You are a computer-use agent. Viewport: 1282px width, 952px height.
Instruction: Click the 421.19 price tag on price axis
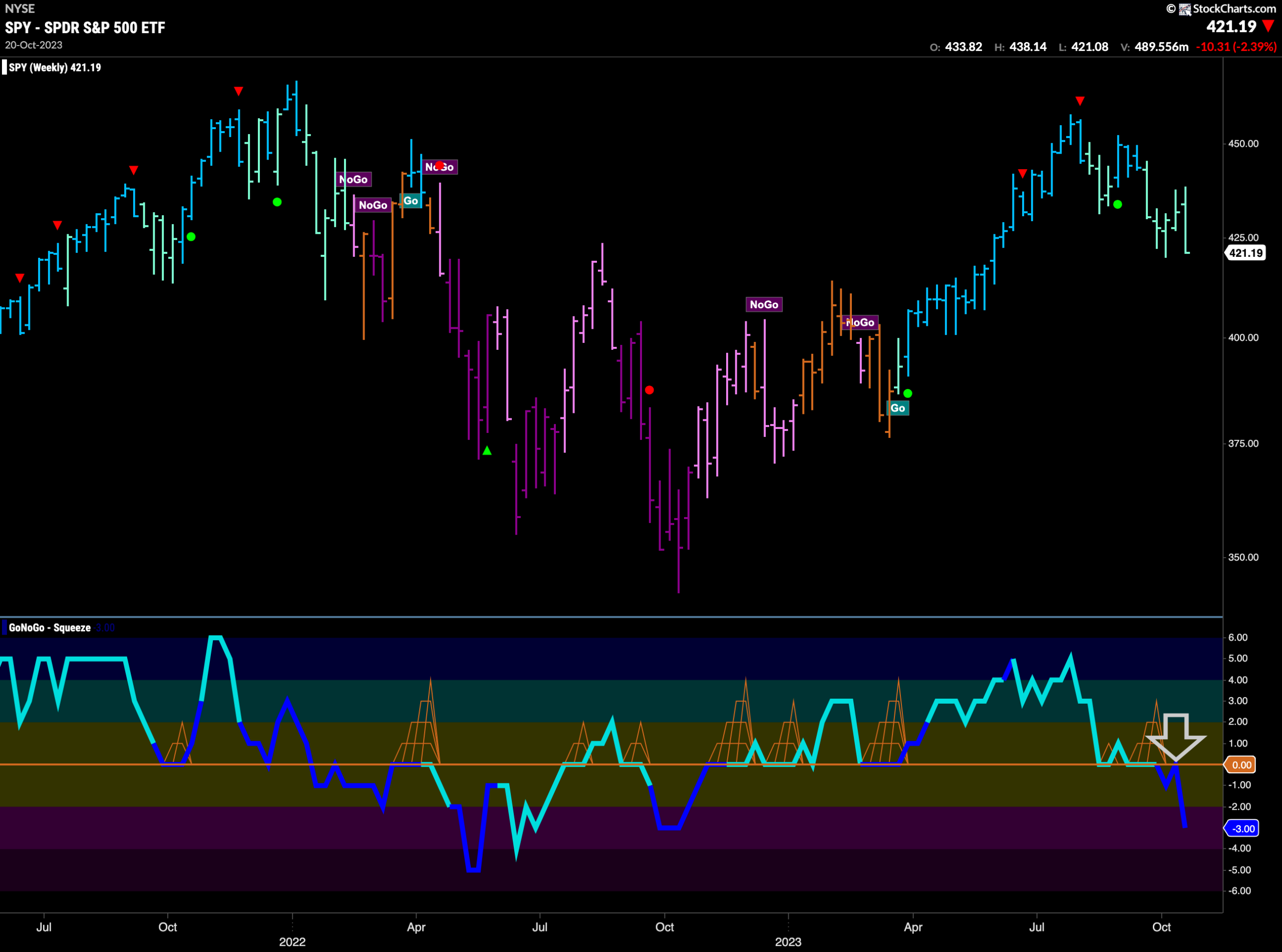(x=1245, y=252)
